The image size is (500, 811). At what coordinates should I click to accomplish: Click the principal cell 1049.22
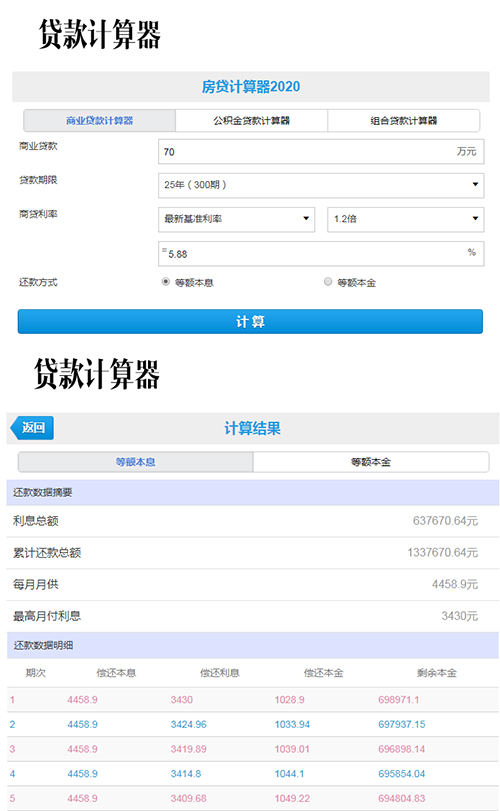292,799
